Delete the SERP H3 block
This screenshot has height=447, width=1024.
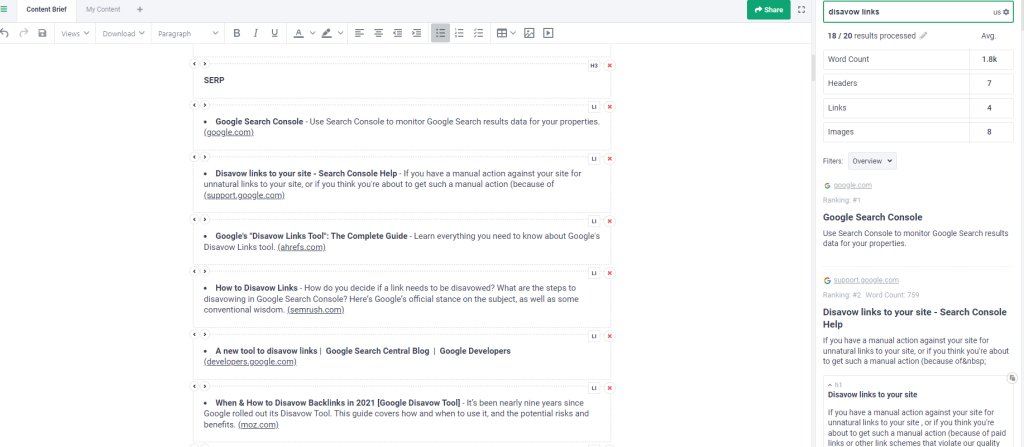click(x=609, y=66)
